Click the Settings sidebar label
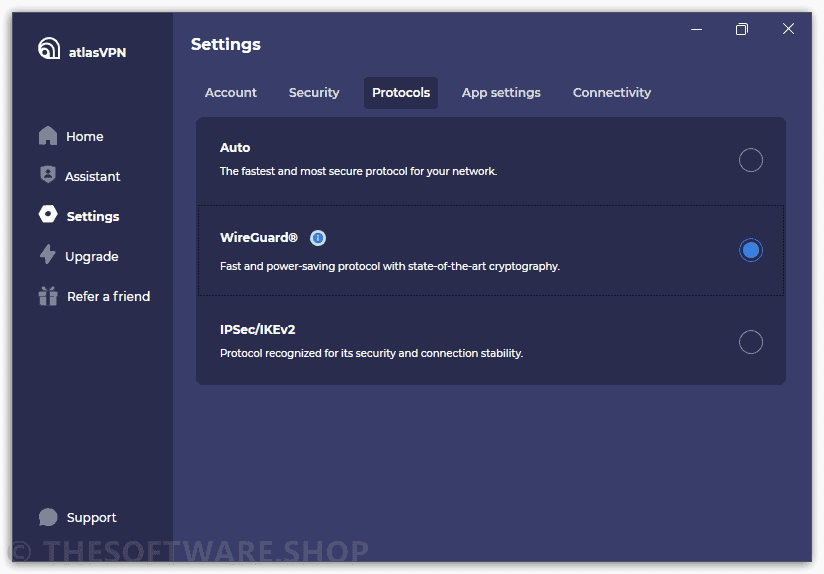Screen dimensions: 824x574 click(x=93, y=217)
